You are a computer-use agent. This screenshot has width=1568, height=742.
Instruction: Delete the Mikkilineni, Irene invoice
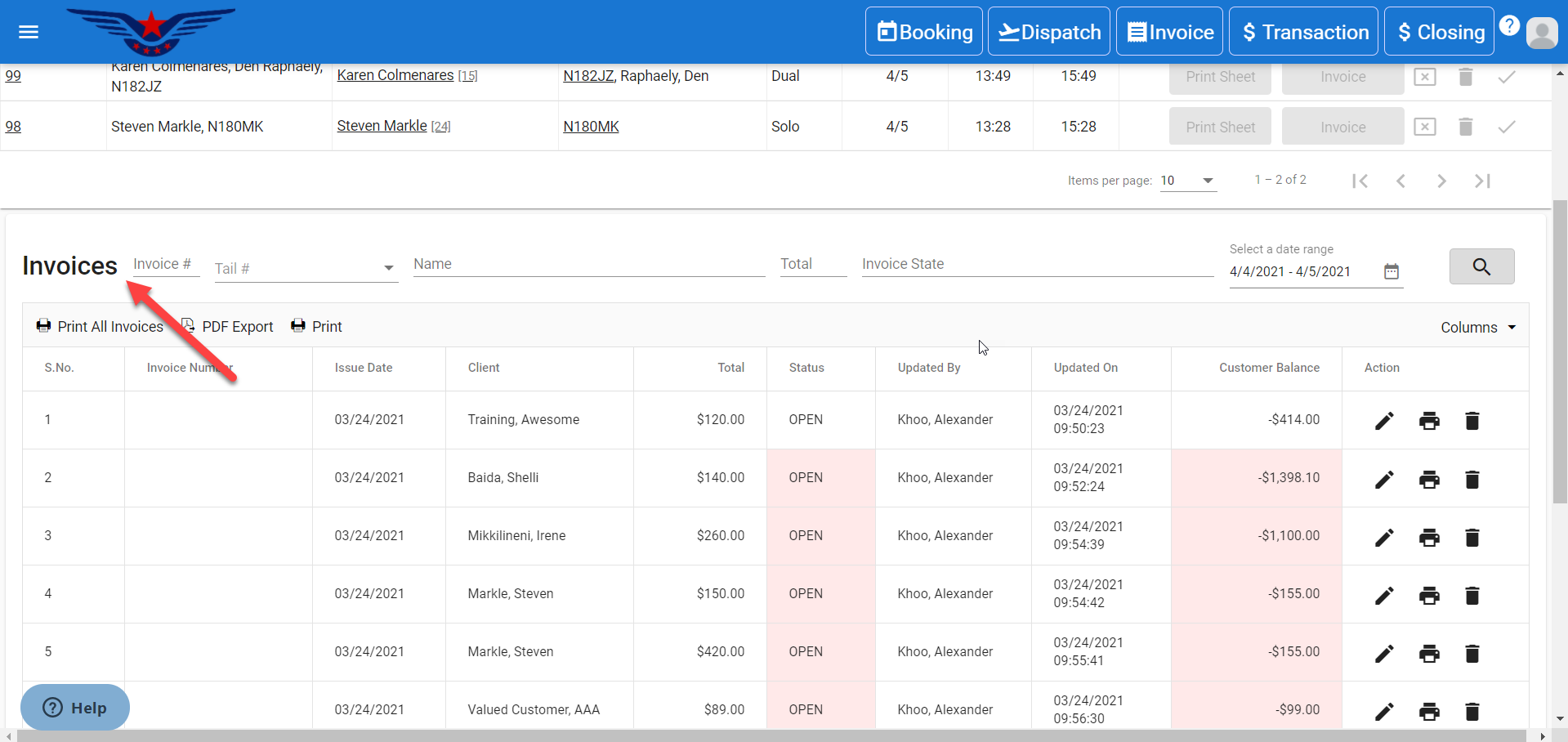tap(1472, 537)
